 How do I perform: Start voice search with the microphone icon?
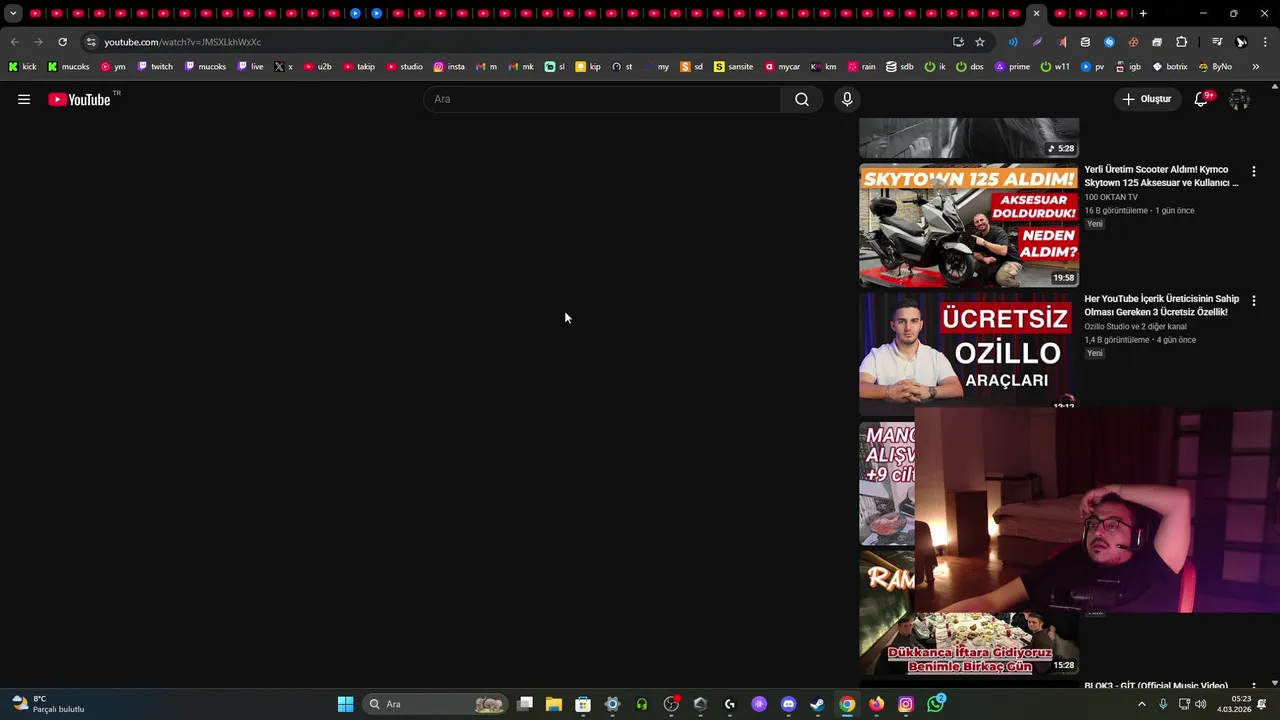(847, 99)
